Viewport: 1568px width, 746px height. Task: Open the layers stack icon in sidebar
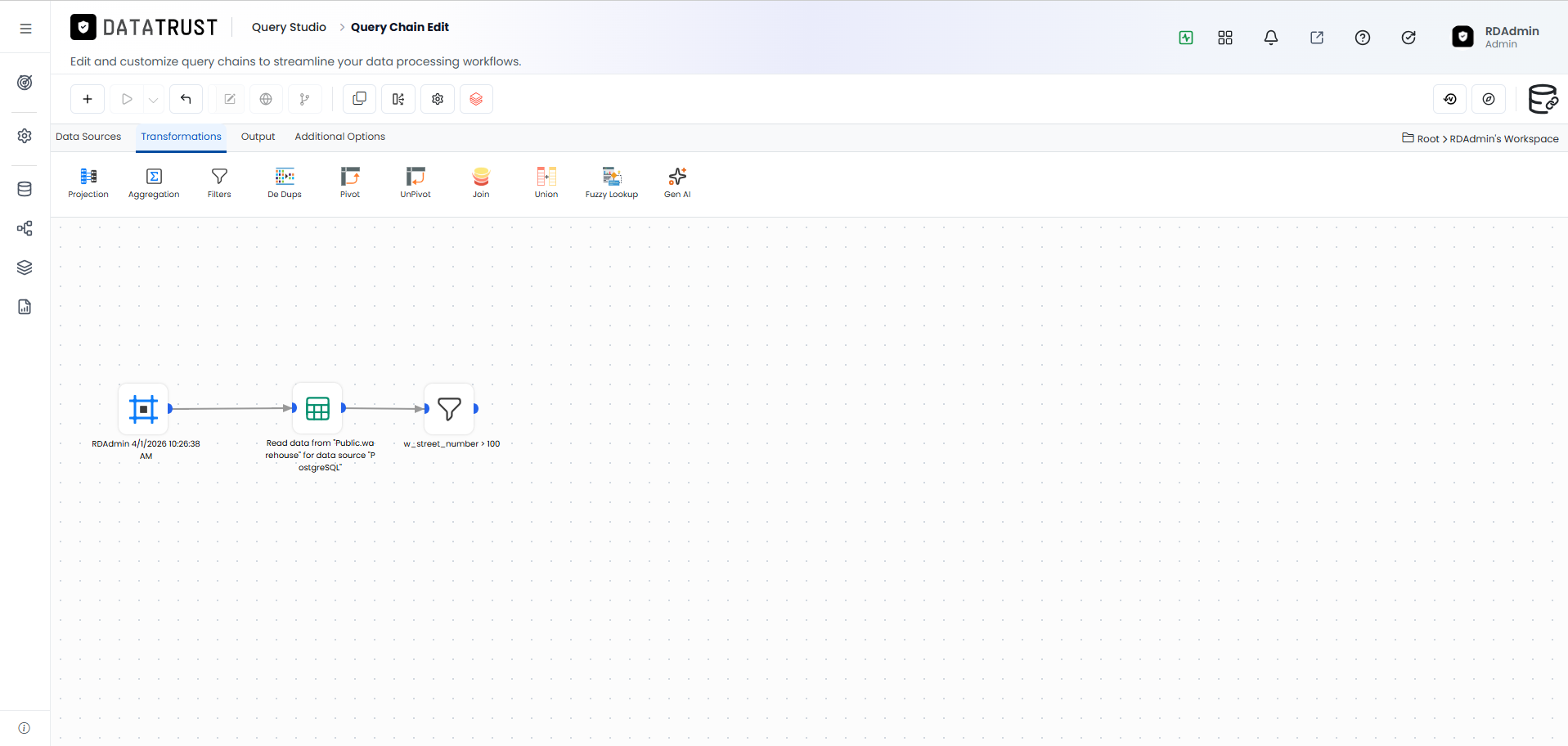click(x=25, y=267)
